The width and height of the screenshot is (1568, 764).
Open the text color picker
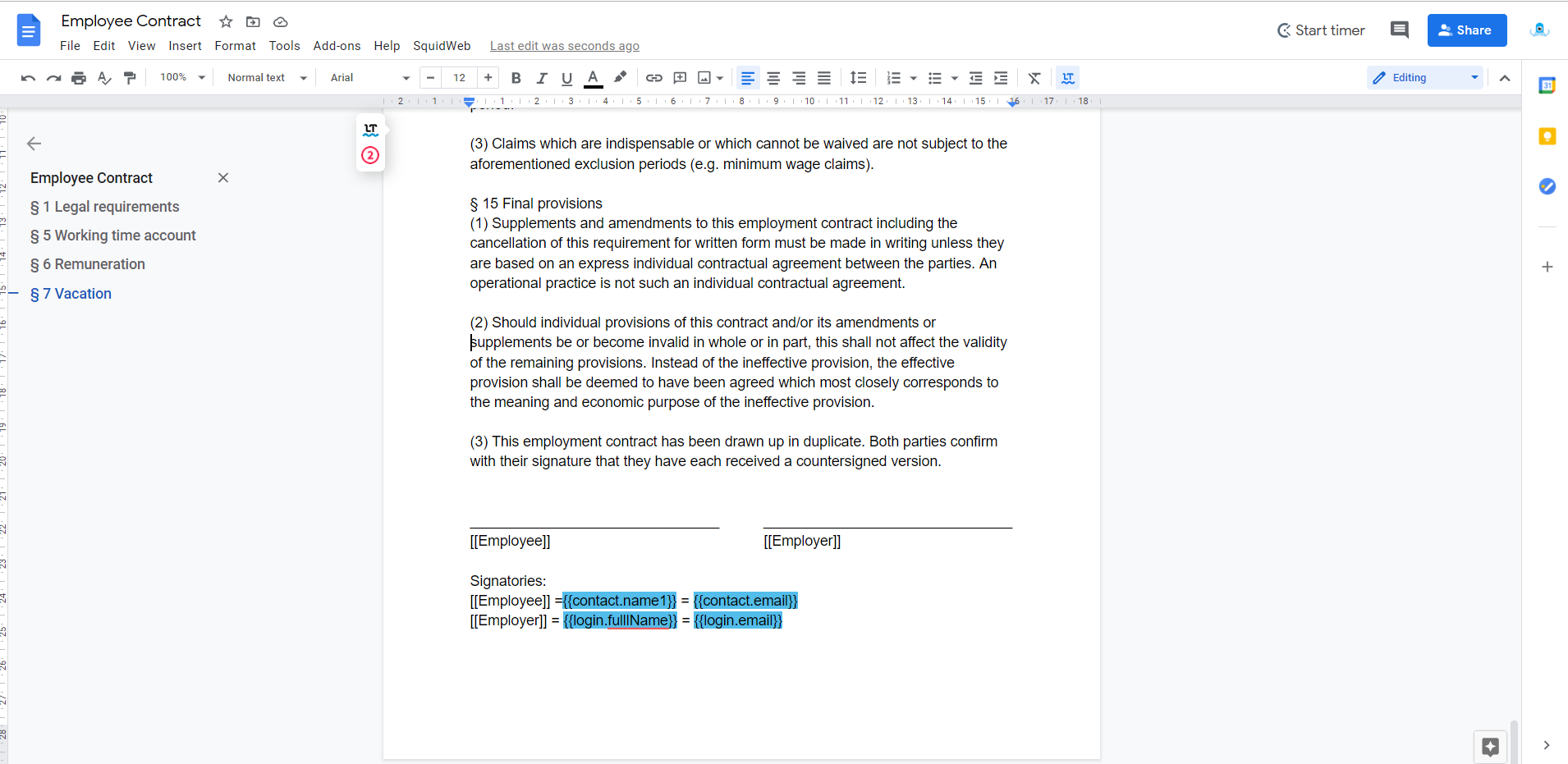click(593, 78)
